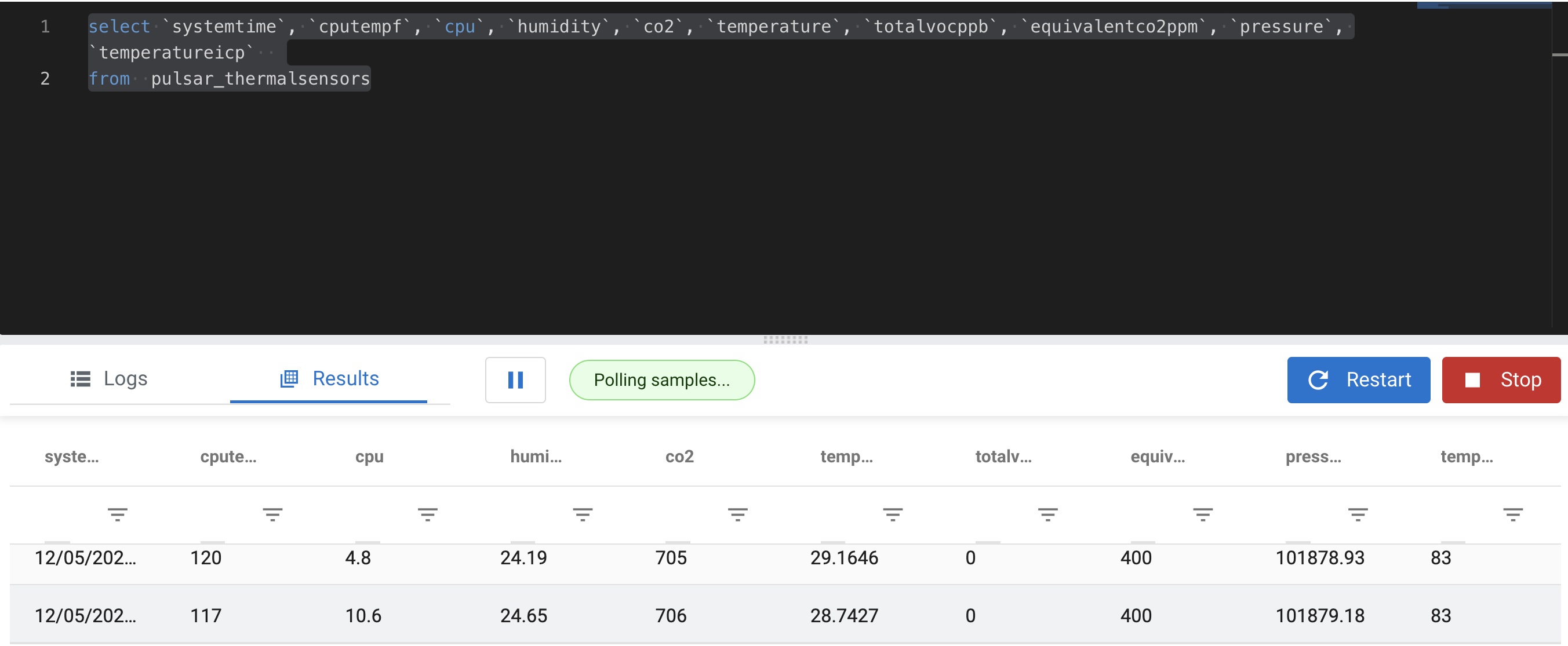This screenshot has height=646, width=1568.
Task: Click the blue Restart button
Action: coord(1358,379)
